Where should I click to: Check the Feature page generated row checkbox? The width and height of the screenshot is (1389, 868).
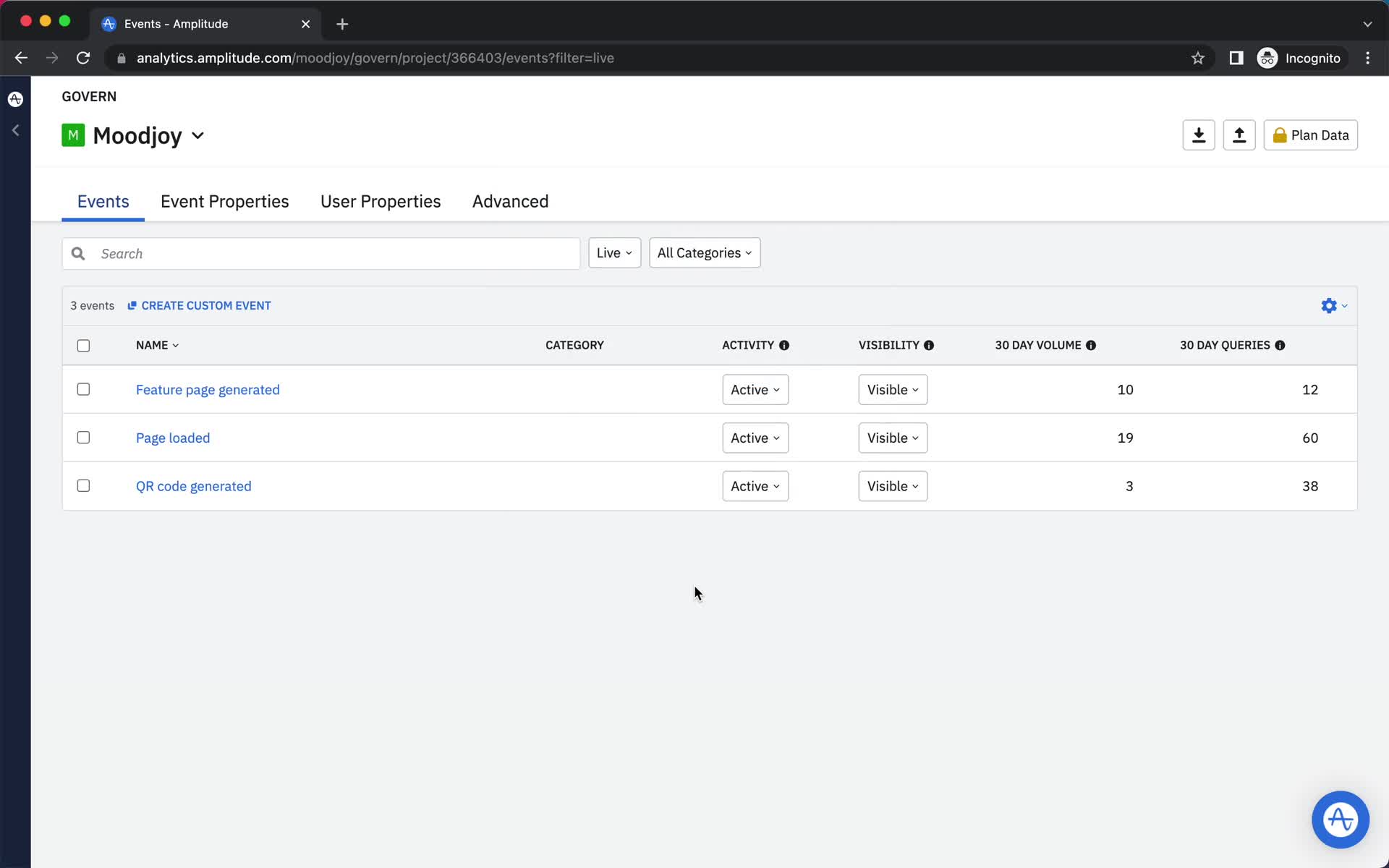(x=83, y=389)
